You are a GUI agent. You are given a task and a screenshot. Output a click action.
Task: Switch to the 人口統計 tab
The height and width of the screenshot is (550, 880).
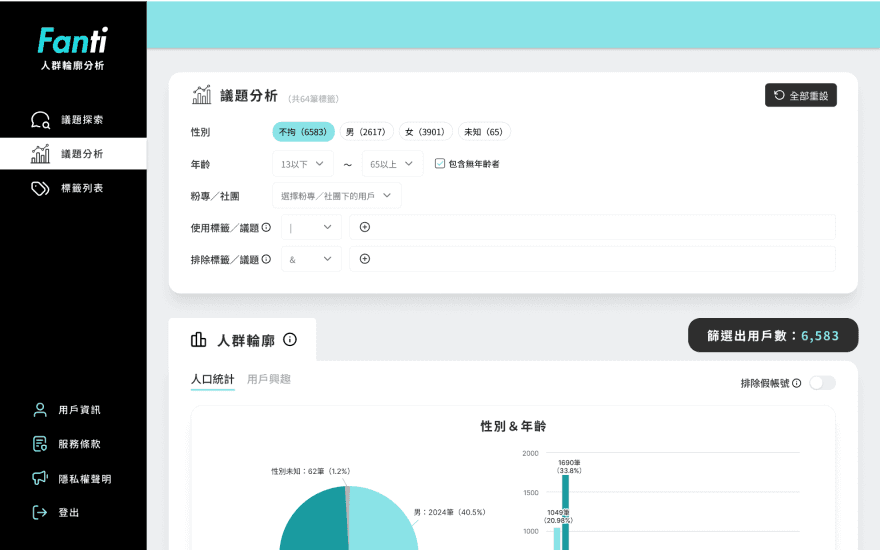212,379
